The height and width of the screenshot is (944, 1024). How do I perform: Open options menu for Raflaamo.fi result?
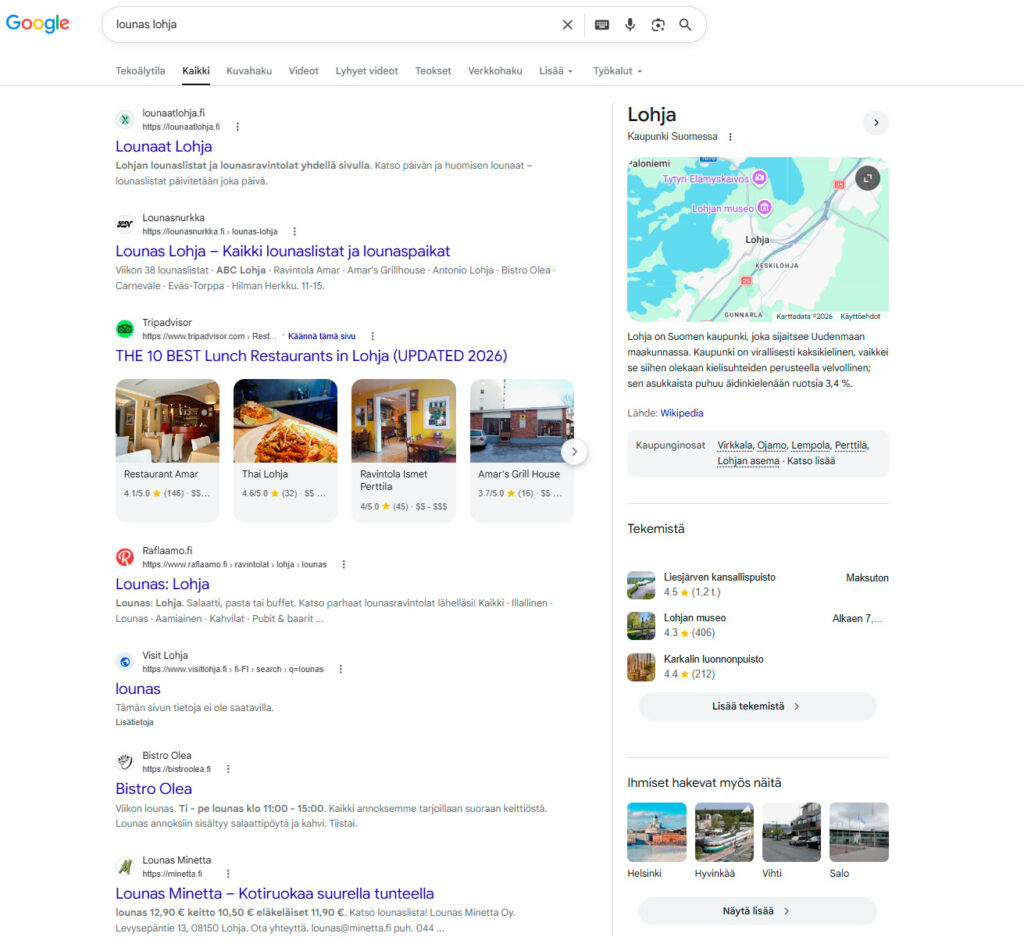pyautogui.click(x=344, y=564)
